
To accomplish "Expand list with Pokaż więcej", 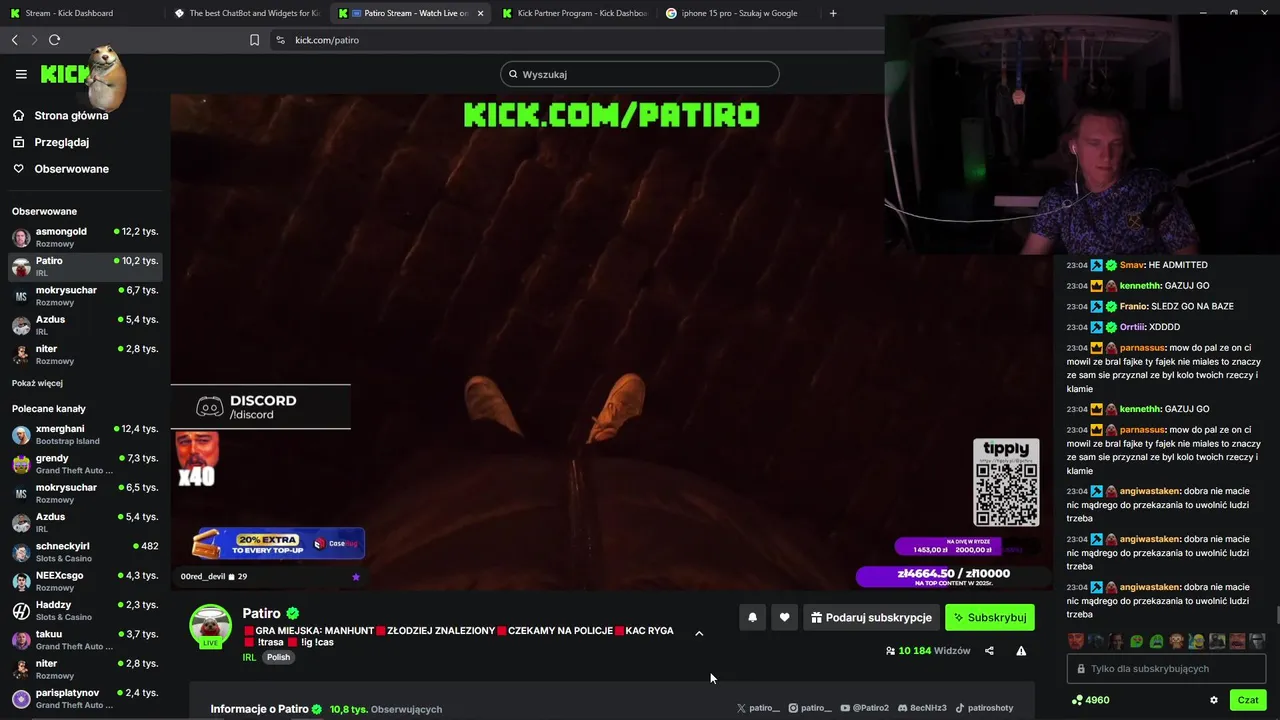I will click(37, 383).
